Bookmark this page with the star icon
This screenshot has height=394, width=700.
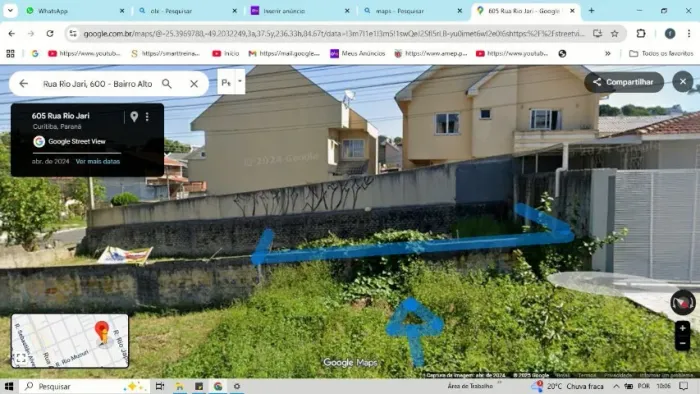tap(615, 33)
